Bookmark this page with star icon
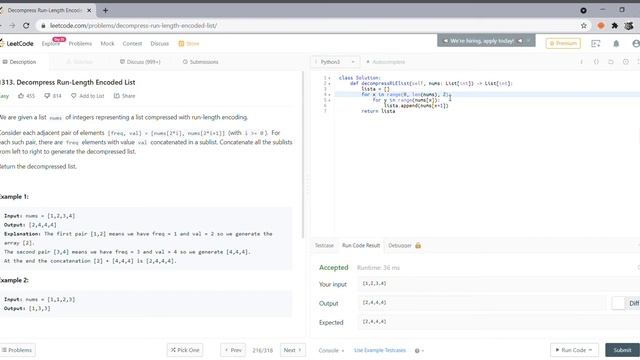The height and width of the screenshot is (360, 640). pyautogui.click(x=584, y=25)
